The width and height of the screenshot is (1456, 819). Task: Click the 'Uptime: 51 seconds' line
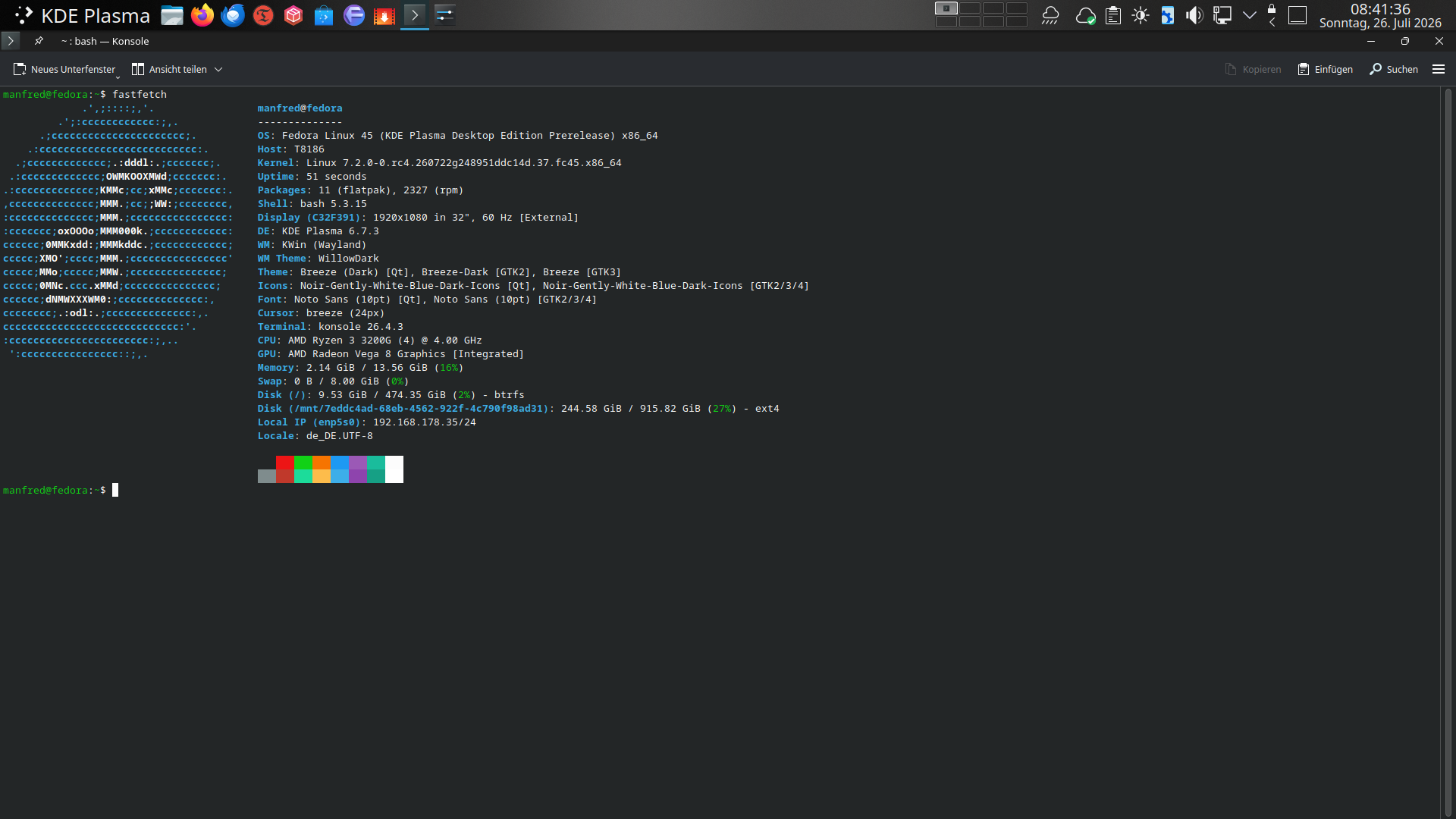tap(312, 177)
